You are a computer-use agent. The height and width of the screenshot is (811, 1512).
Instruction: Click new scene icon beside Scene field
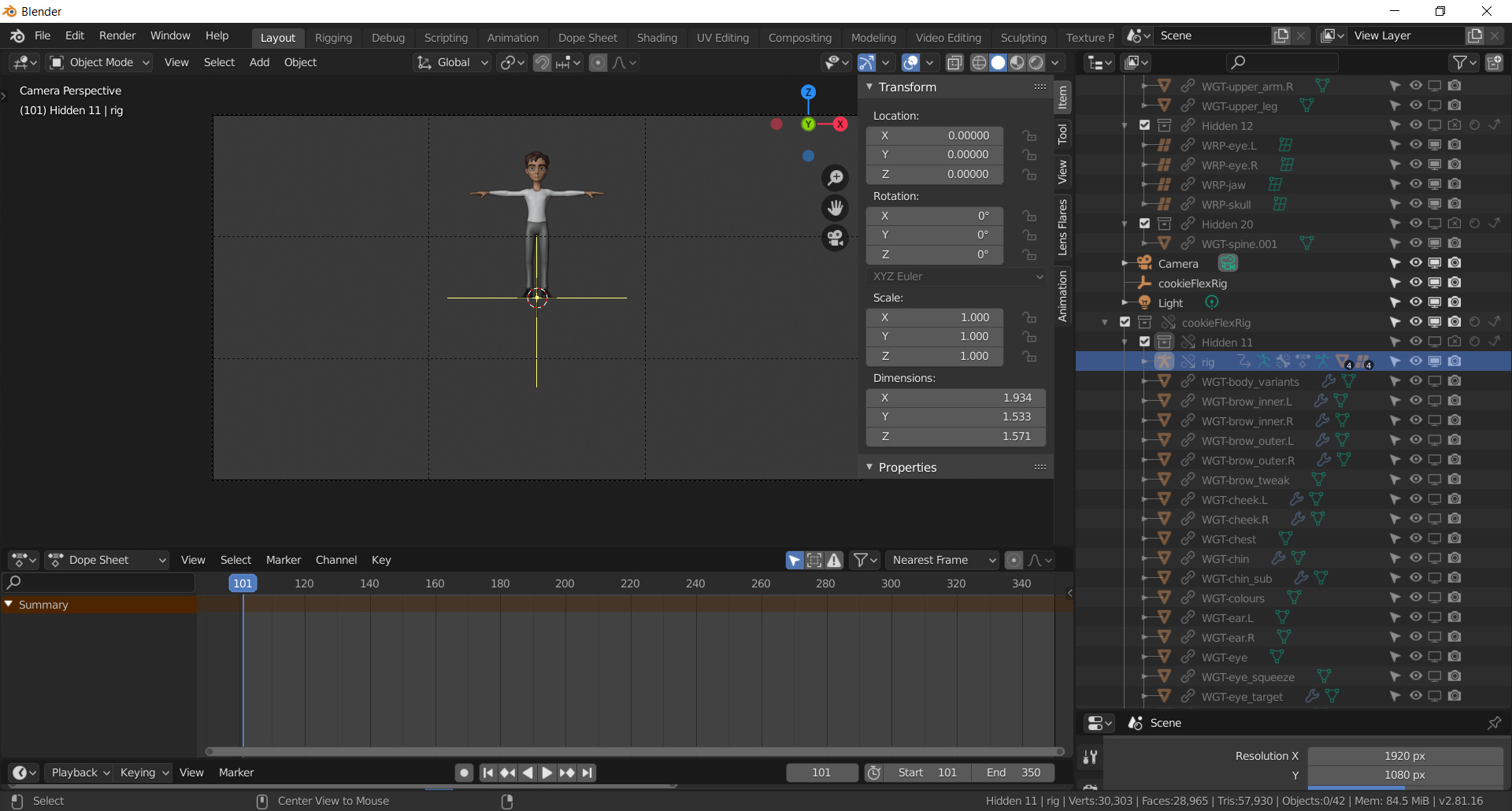coord(1281,36)
